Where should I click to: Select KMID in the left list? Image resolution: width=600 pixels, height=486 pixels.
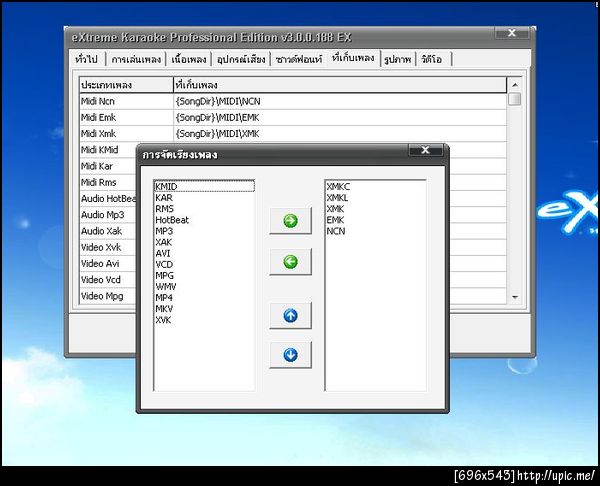204,186
